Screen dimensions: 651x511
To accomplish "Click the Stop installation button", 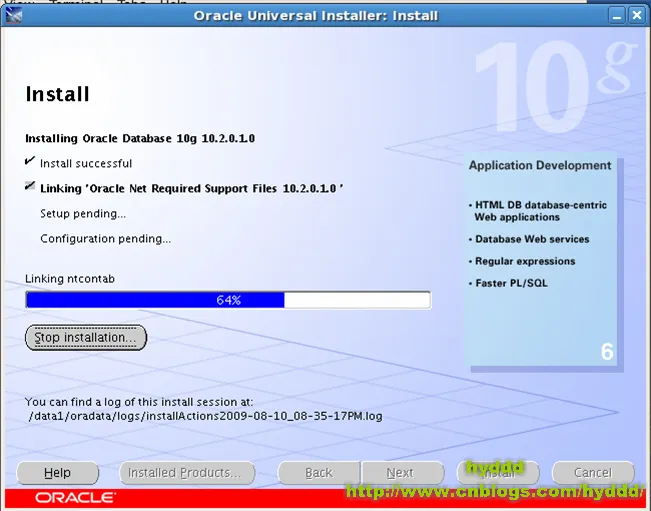I will pos(86,337).
